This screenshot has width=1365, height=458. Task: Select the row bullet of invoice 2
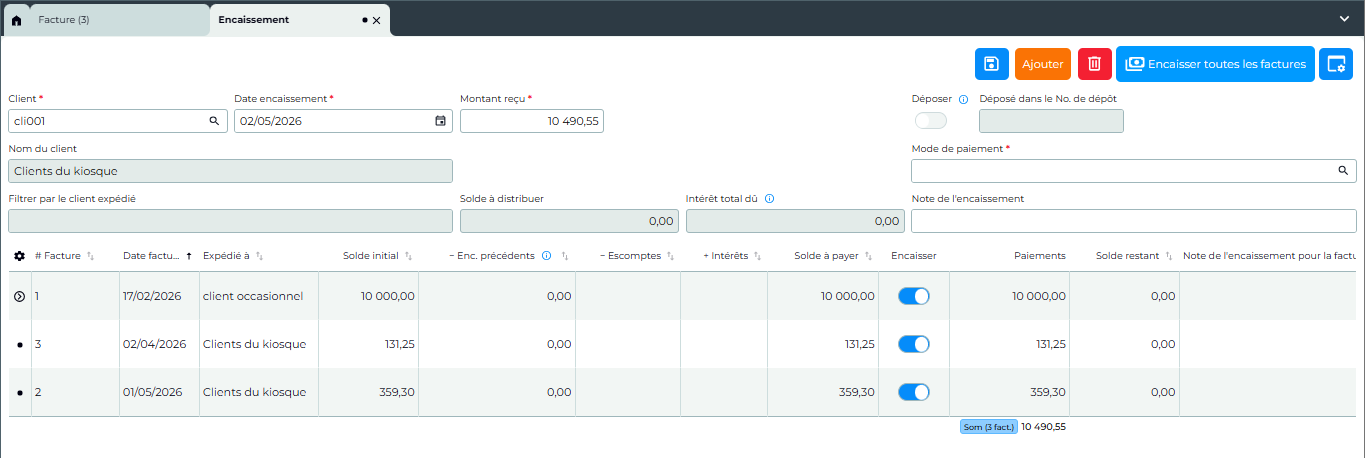click(19, 392)
